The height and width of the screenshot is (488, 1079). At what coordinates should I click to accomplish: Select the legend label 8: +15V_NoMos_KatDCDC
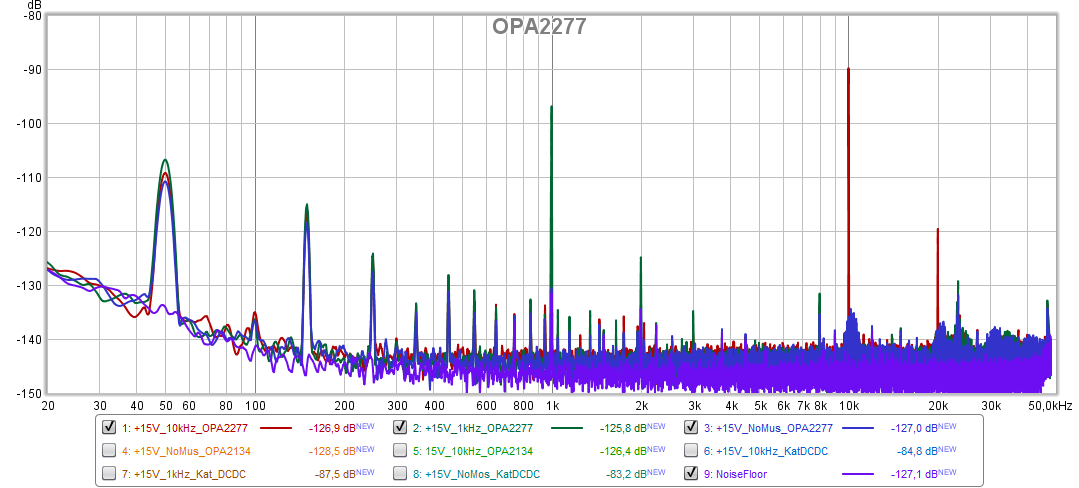tap(477, 474)
